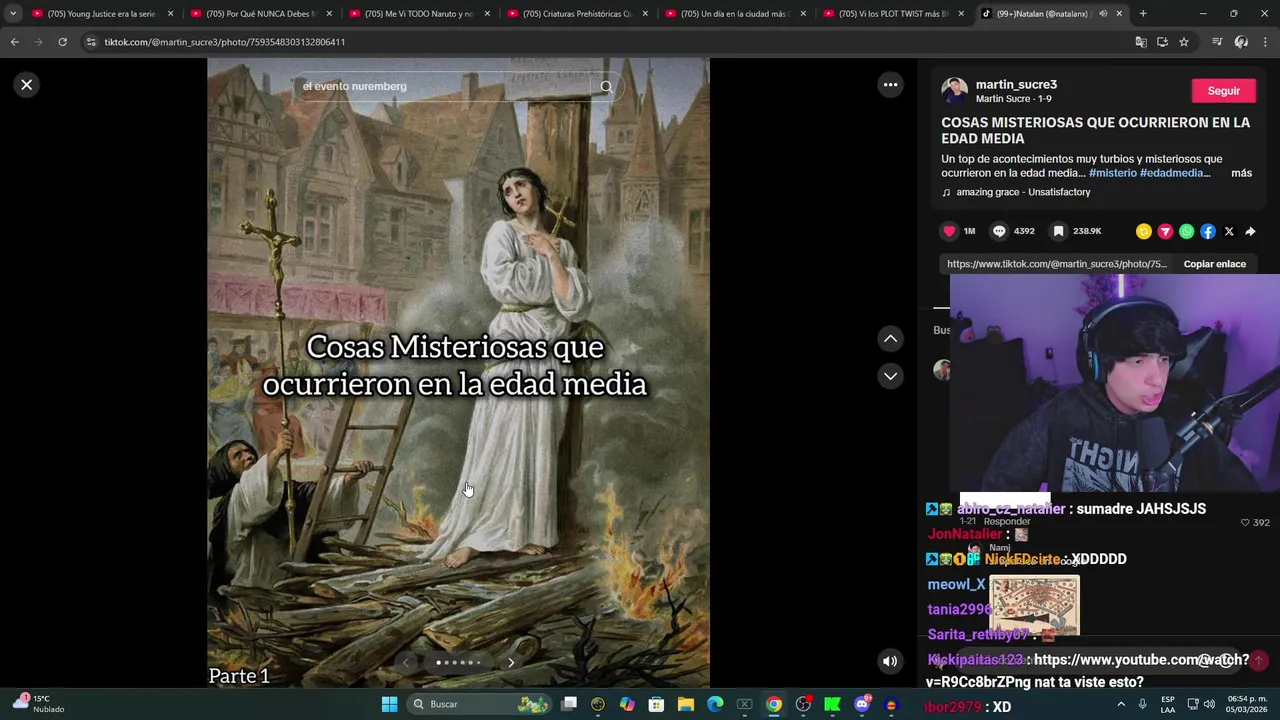
Task: Share the post to Facebook
Action: [1208, 231]
